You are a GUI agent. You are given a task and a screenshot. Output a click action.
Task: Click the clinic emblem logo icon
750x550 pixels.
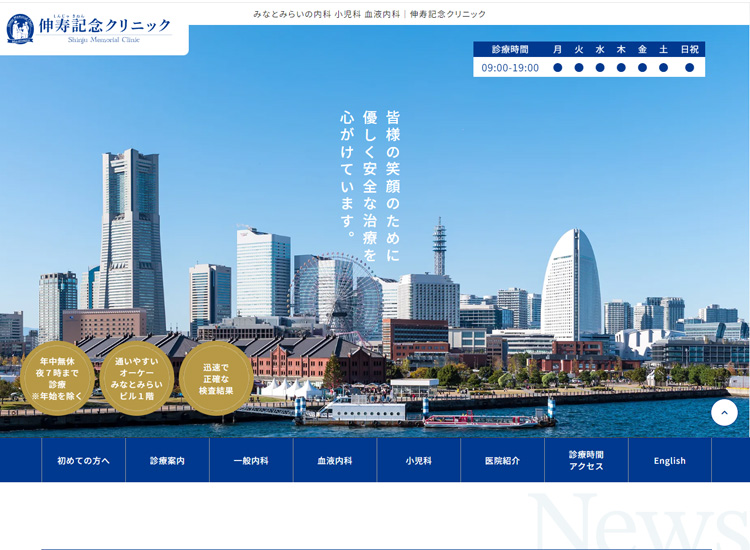tap(20, 28)
